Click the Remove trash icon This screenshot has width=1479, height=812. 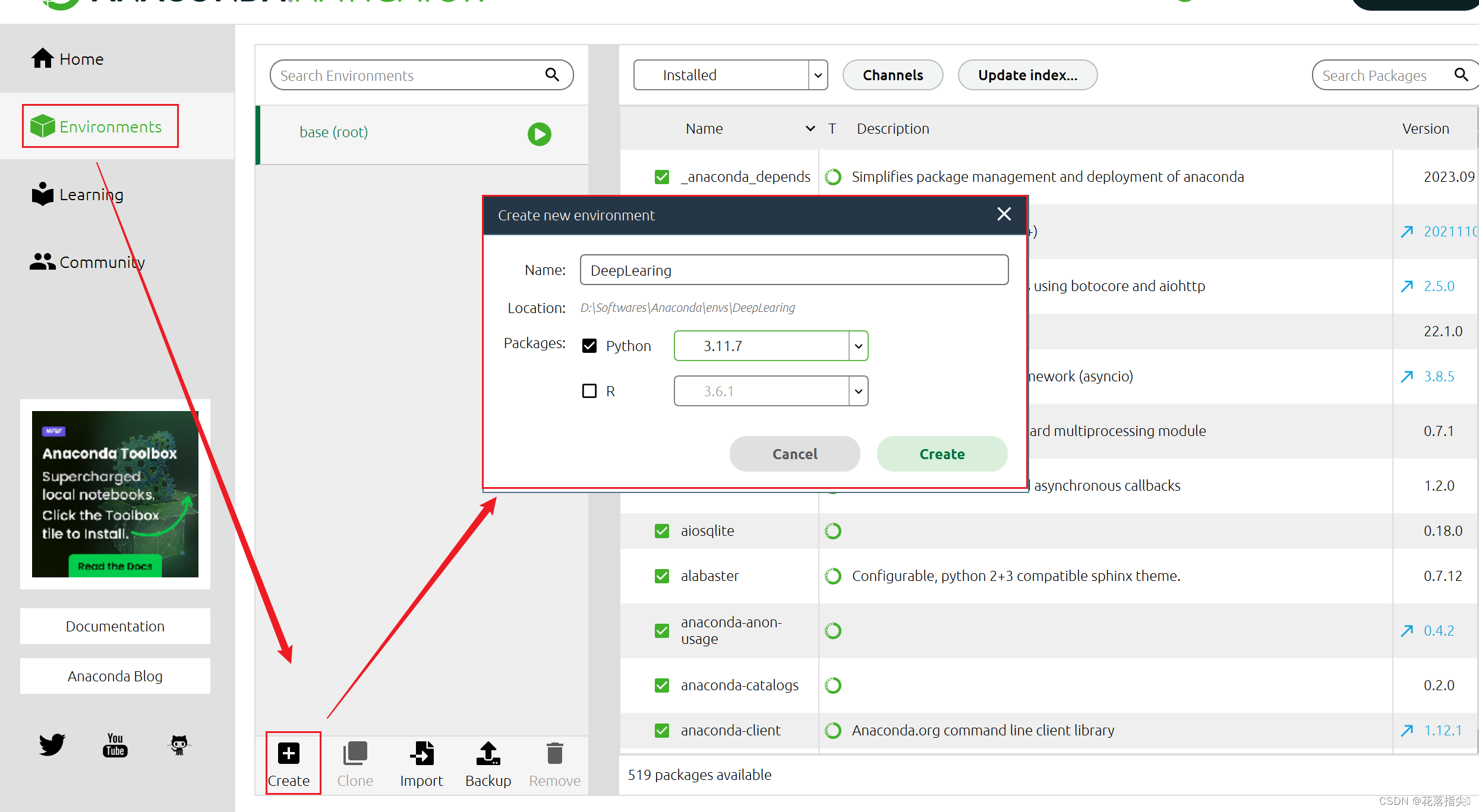[x=555, y=753]
